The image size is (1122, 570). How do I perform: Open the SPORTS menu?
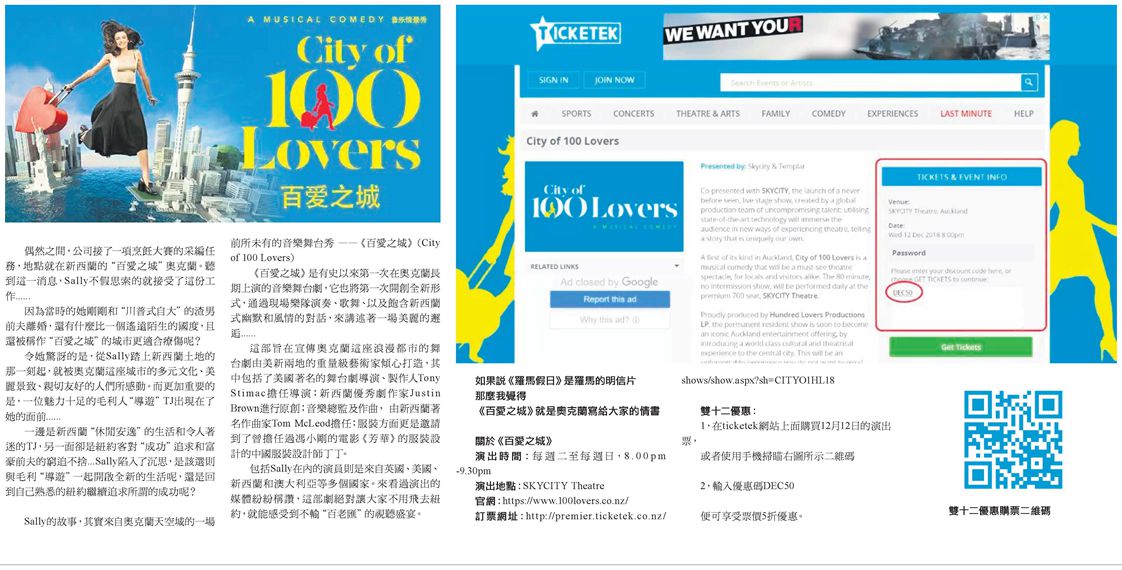576,114
